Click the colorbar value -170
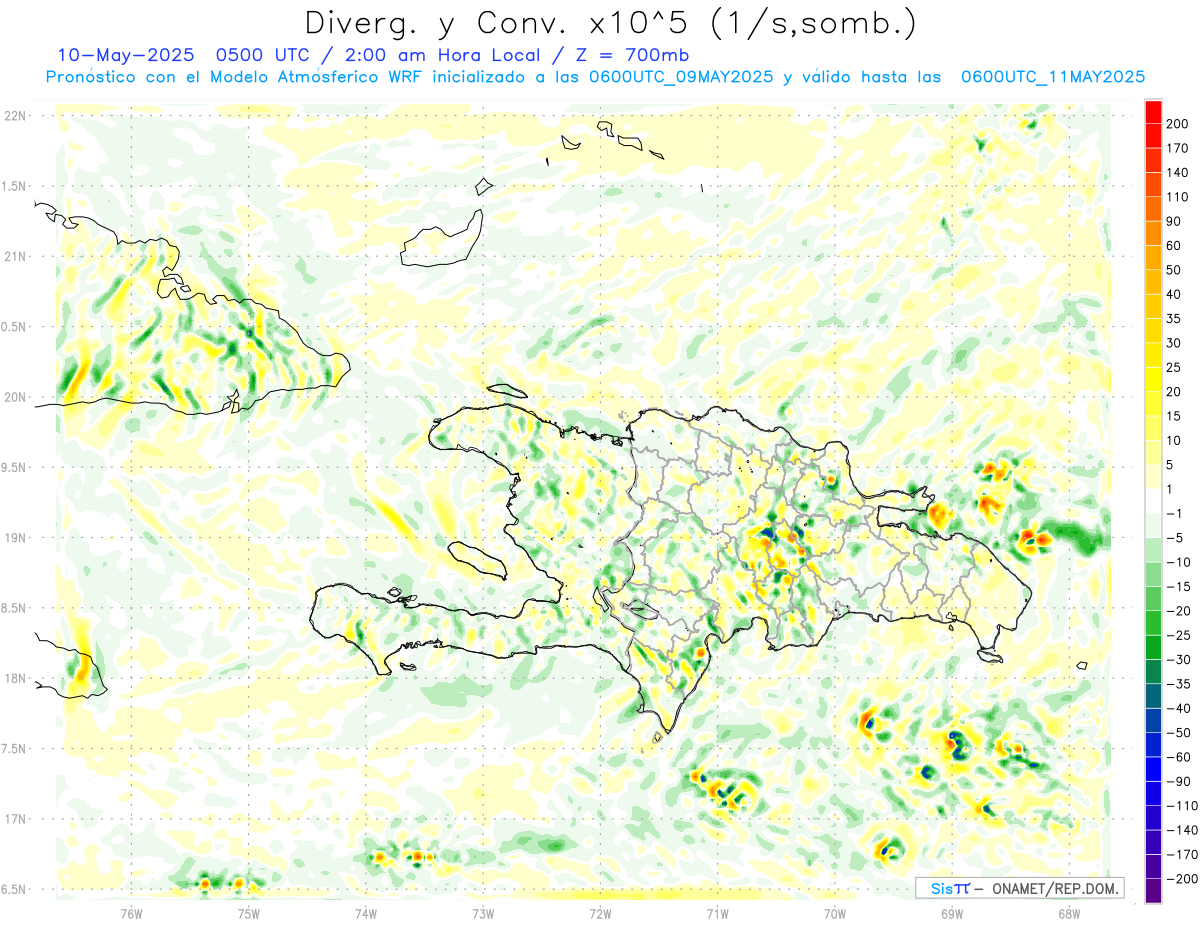1200x927 pixels. point(1183,855)
